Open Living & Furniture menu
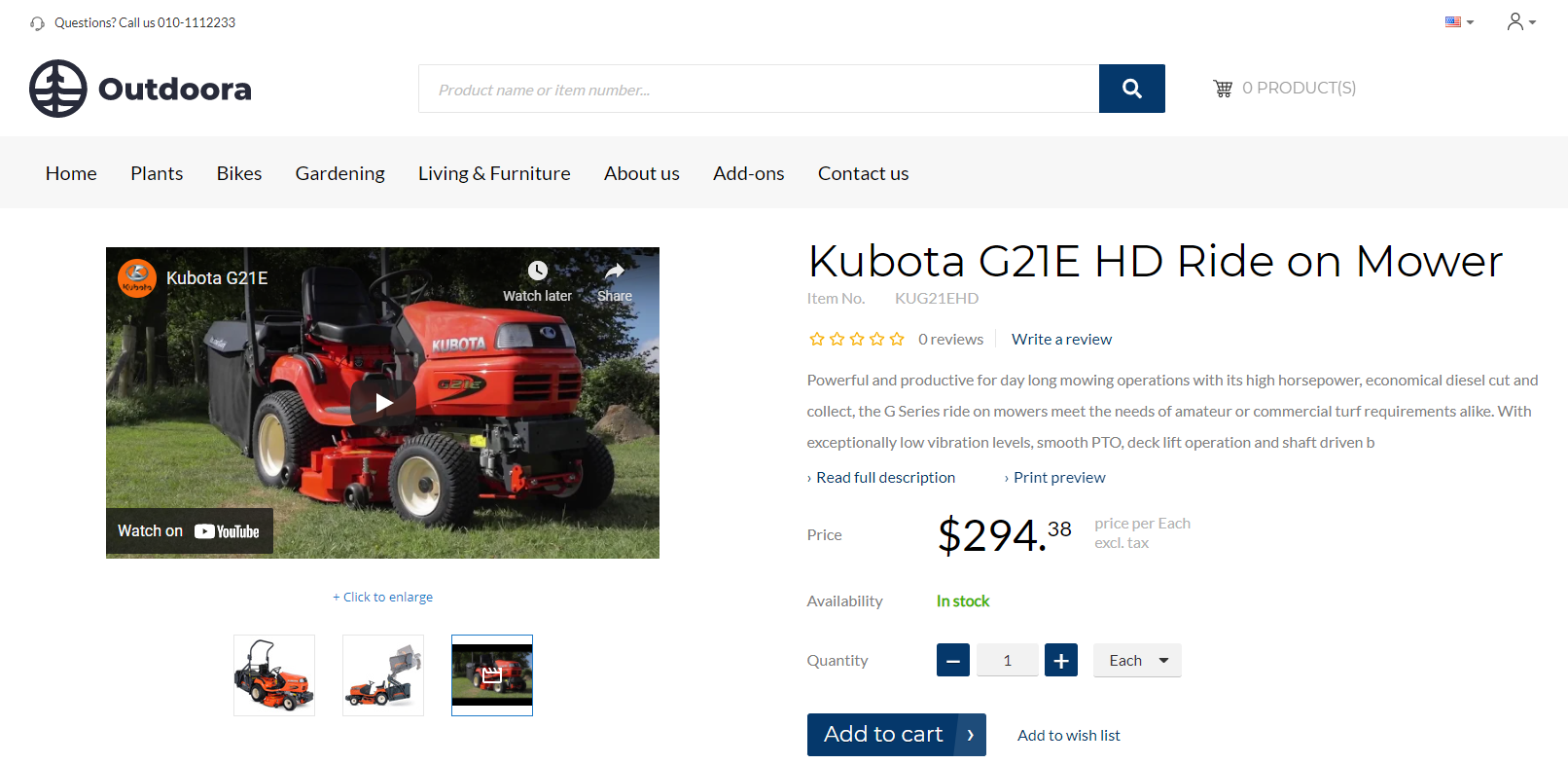The width and height of the screenshot is (1568, 764). (x=494, y=173)
